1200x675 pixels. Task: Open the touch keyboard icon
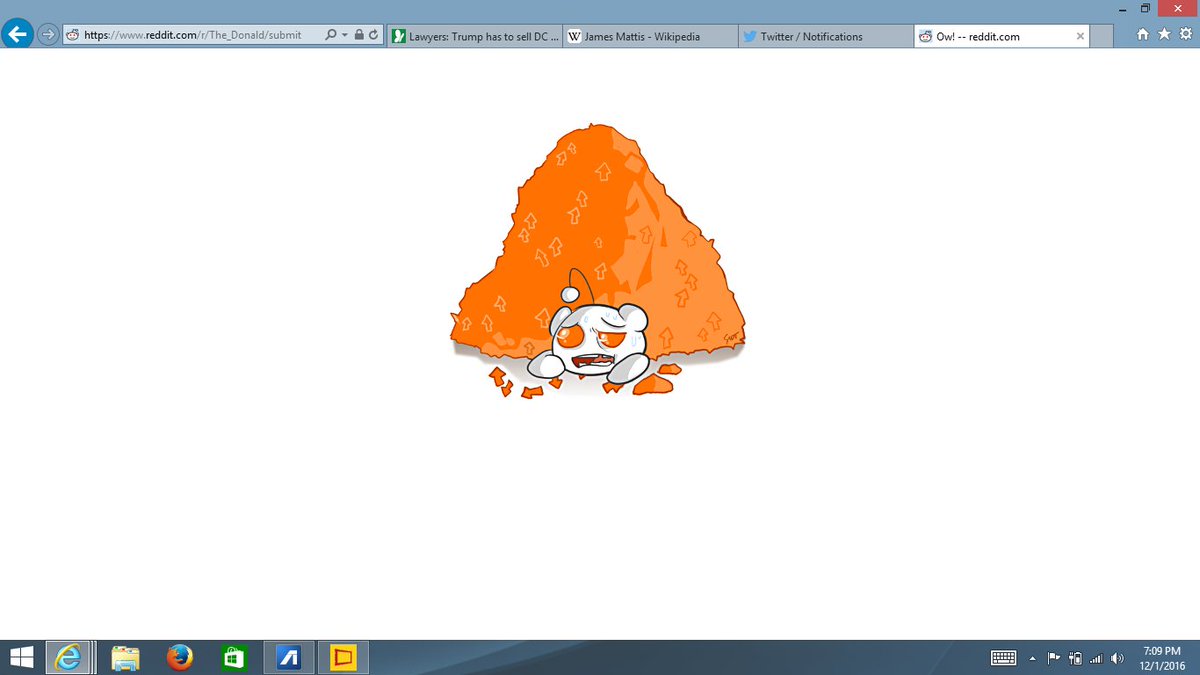click(x=1004, y=658)
